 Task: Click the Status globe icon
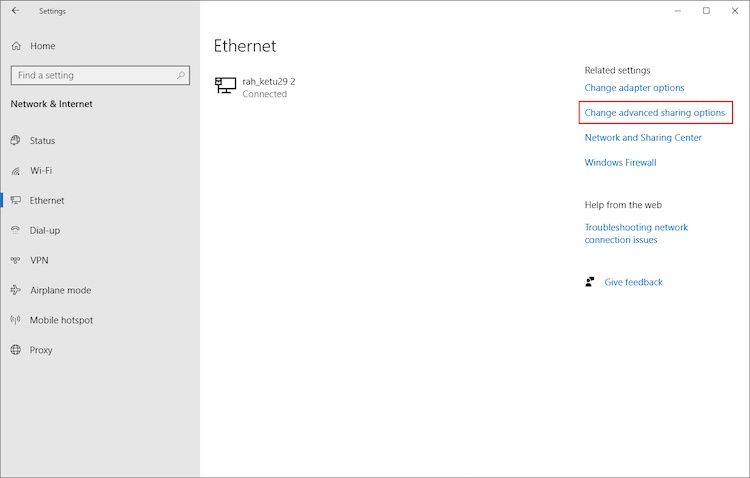pos(16,141)
